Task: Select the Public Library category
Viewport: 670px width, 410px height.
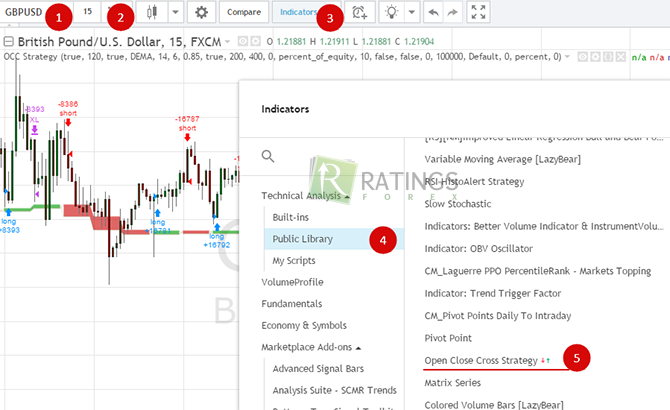Action: pyautogui.click(x=305, y=239)
